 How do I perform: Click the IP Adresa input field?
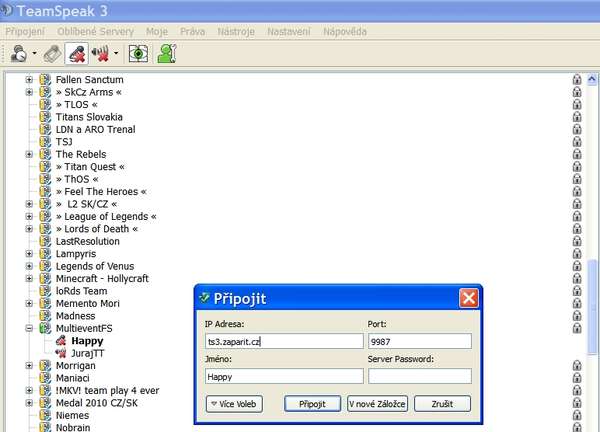[284, 341]
